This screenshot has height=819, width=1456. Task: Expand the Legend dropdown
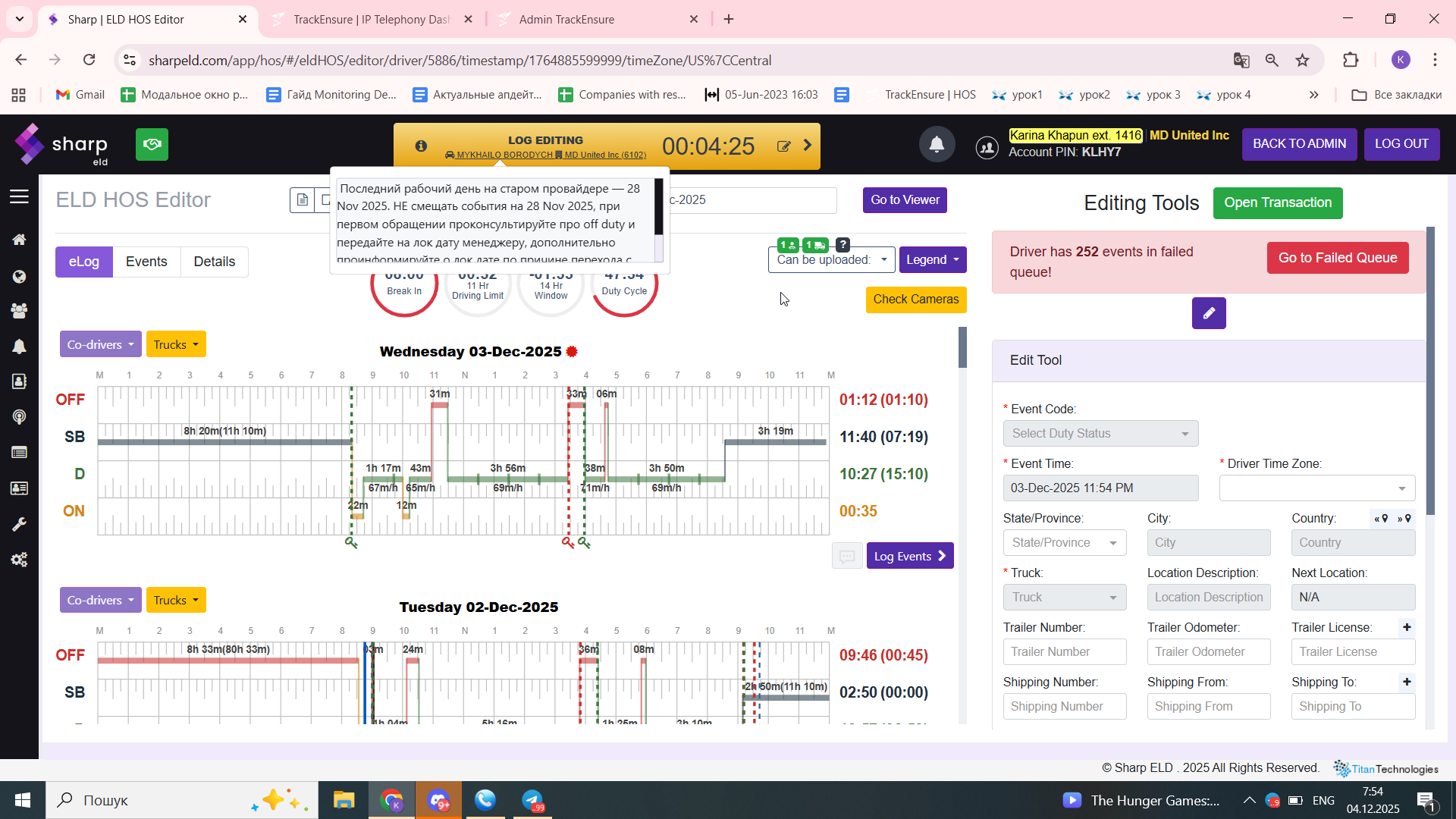coord(932,259)
